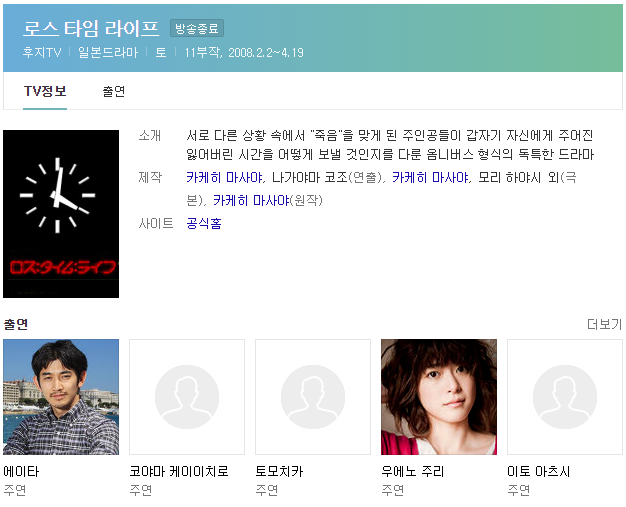This screenshot has height=507, width=626.
Task: Switch to the TV정보 tab
Action: [x=45, y=91]
